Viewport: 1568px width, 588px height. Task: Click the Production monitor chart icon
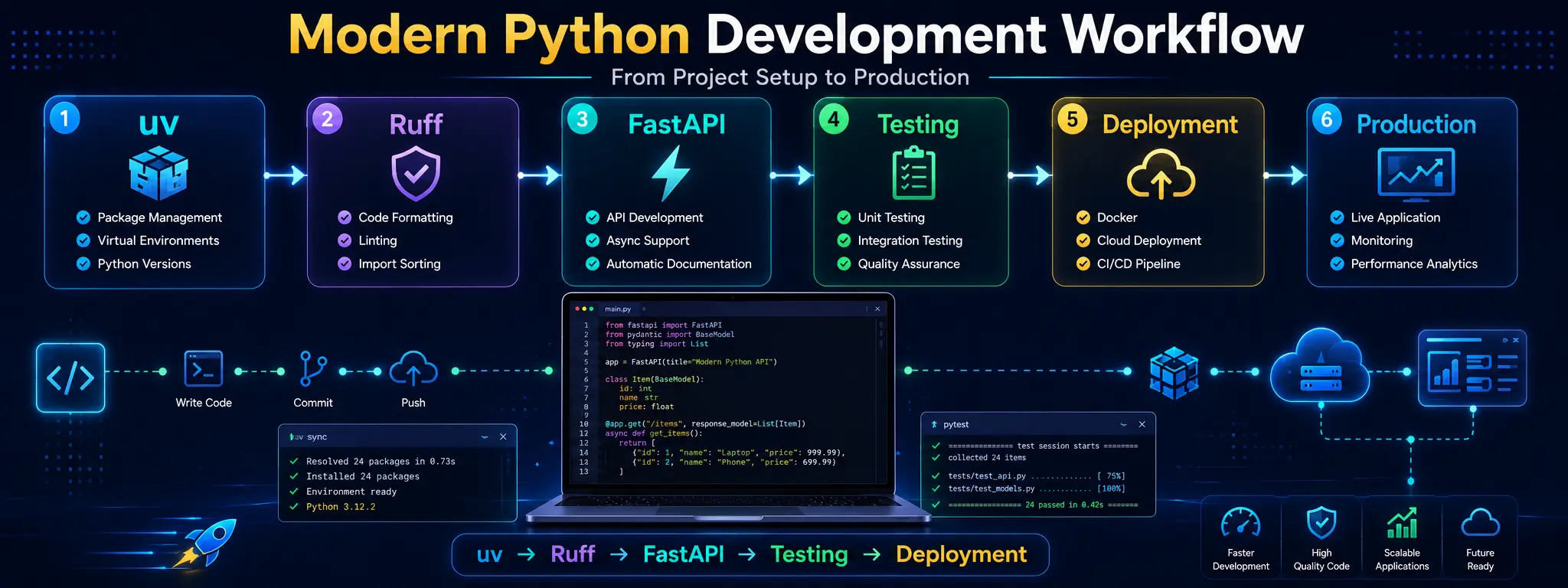click(1416, 174)
